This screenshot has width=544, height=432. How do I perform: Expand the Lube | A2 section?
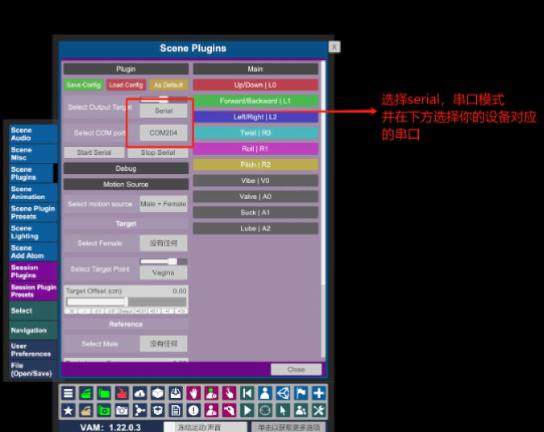(x=255, y=228)
